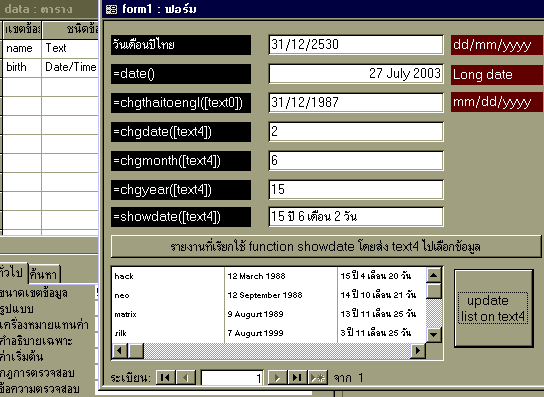This screenshot has width=544, height=397.
Task: Switch to the ค้นหา tab
Action: (43, 274)
